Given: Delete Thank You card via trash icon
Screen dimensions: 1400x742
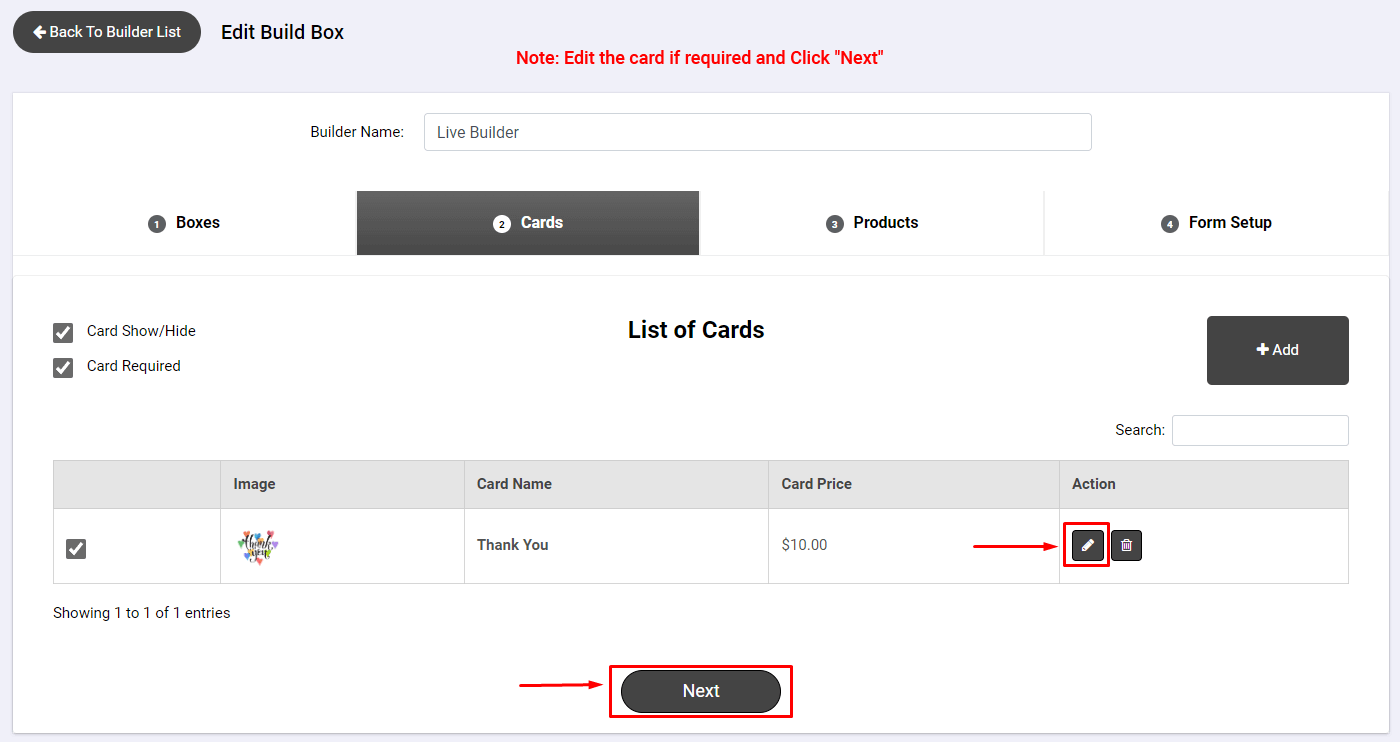Looking at the screenshot, I should tap(1126, 545).
